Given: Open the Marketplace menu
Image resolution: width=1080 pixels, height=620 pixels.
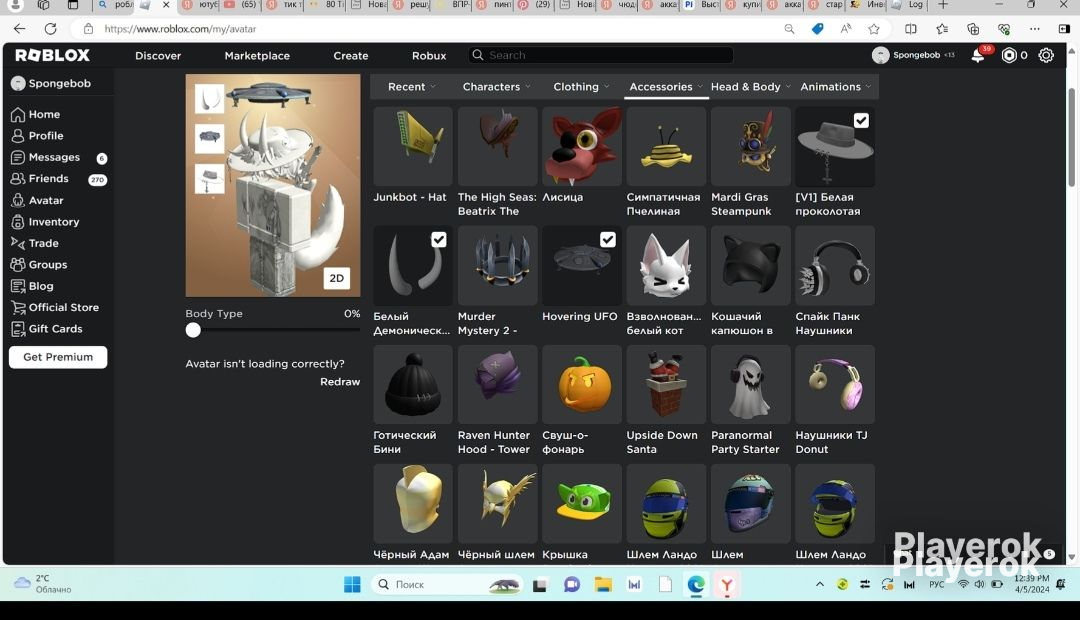Looking at the screenshot, I should [257, 56].
